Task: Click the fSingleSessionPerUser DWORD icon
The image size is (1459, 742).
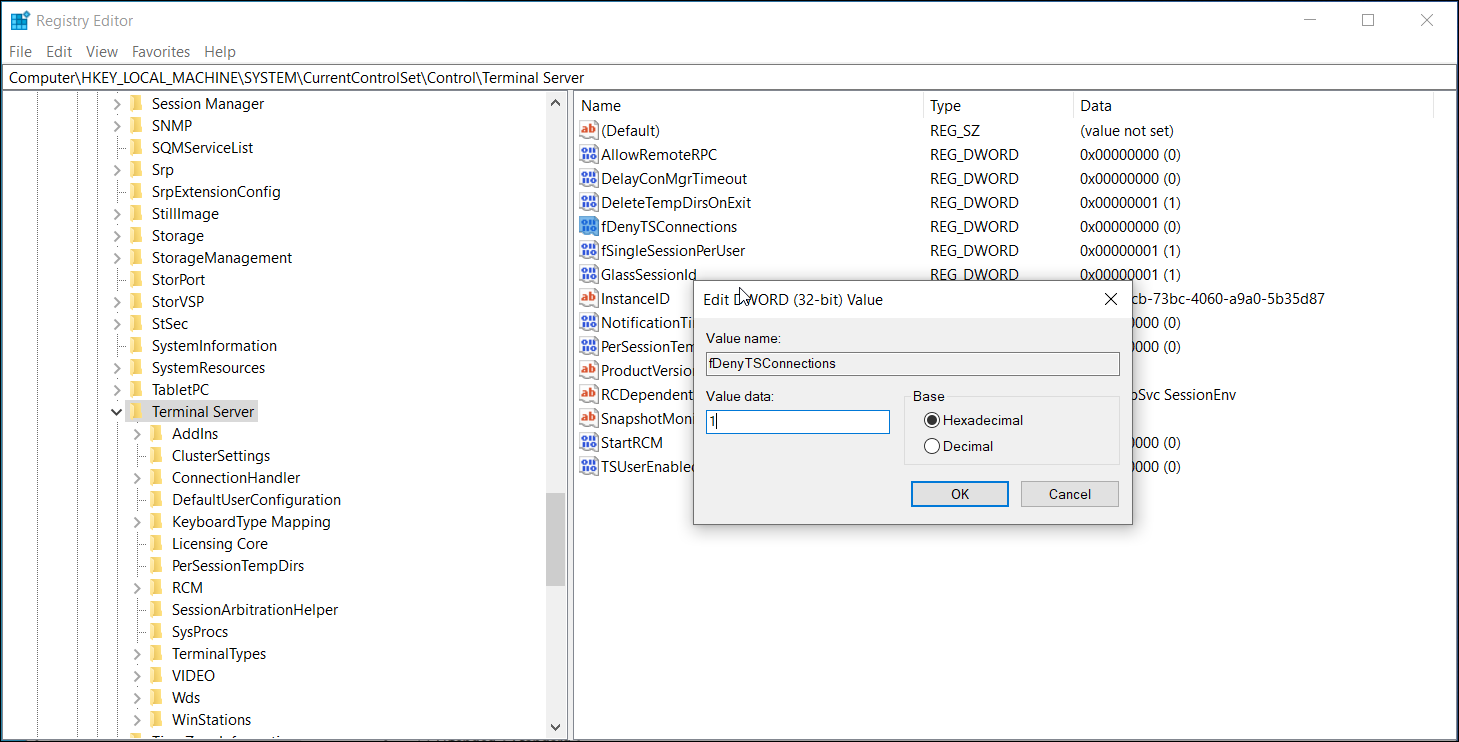Action: 589,251
